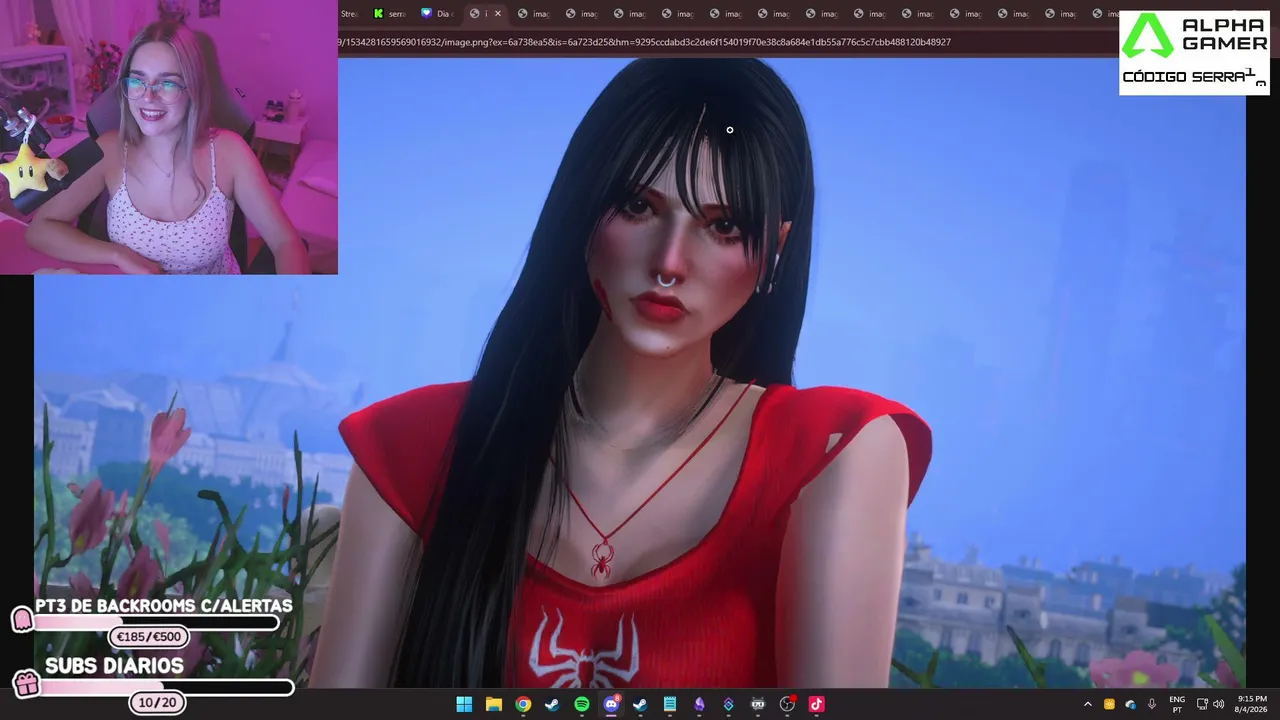Open the Windows Start menu
1280x720 pixels.
click(464, 704)
